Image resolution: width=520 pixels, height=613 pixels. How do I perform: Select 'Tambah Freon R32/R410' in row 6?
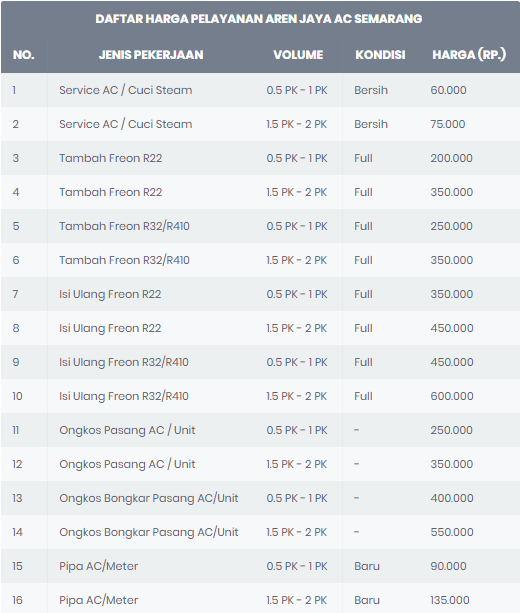coord(124,260)
